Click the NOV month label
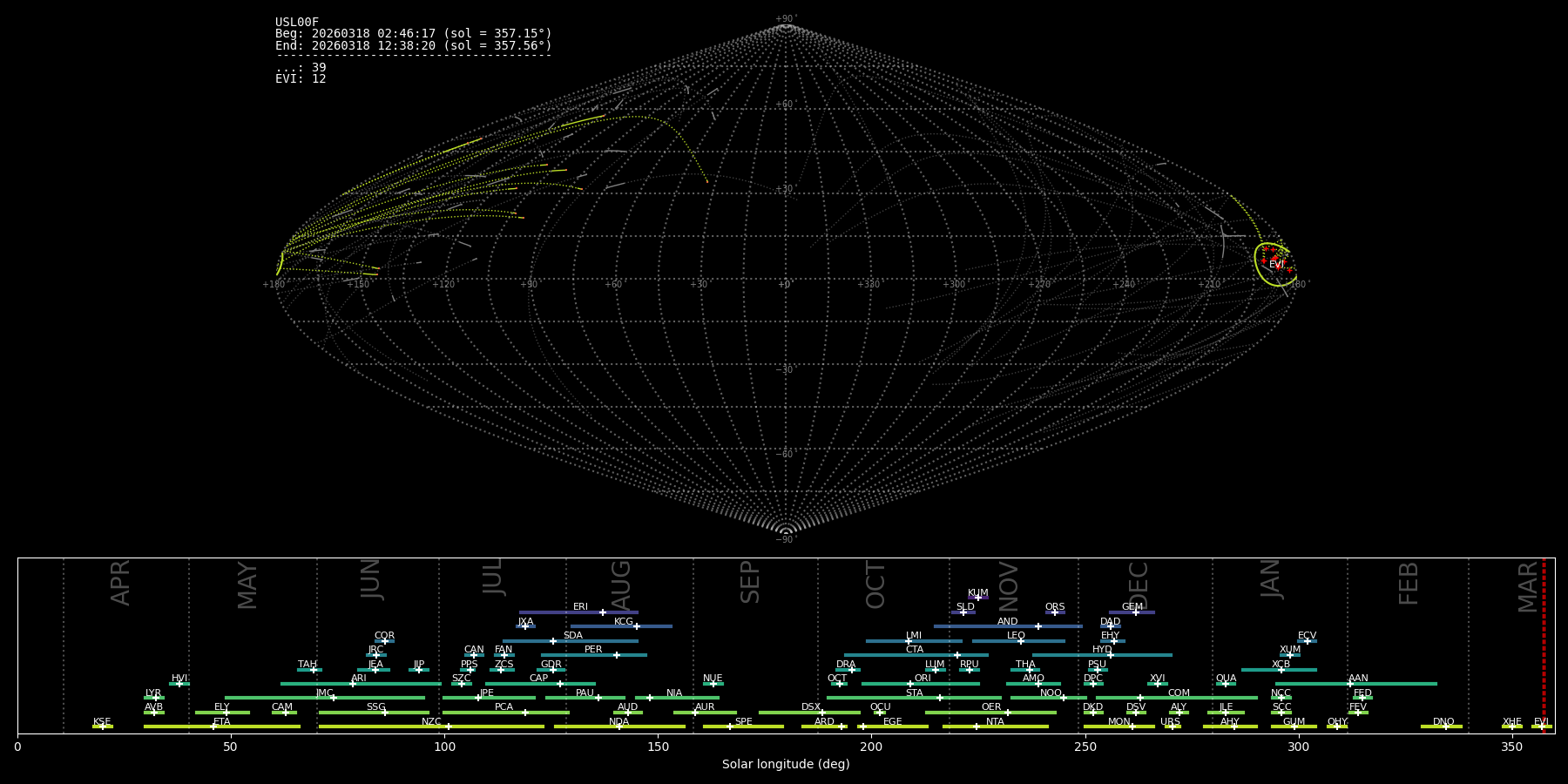 (x=1009, y=586)
